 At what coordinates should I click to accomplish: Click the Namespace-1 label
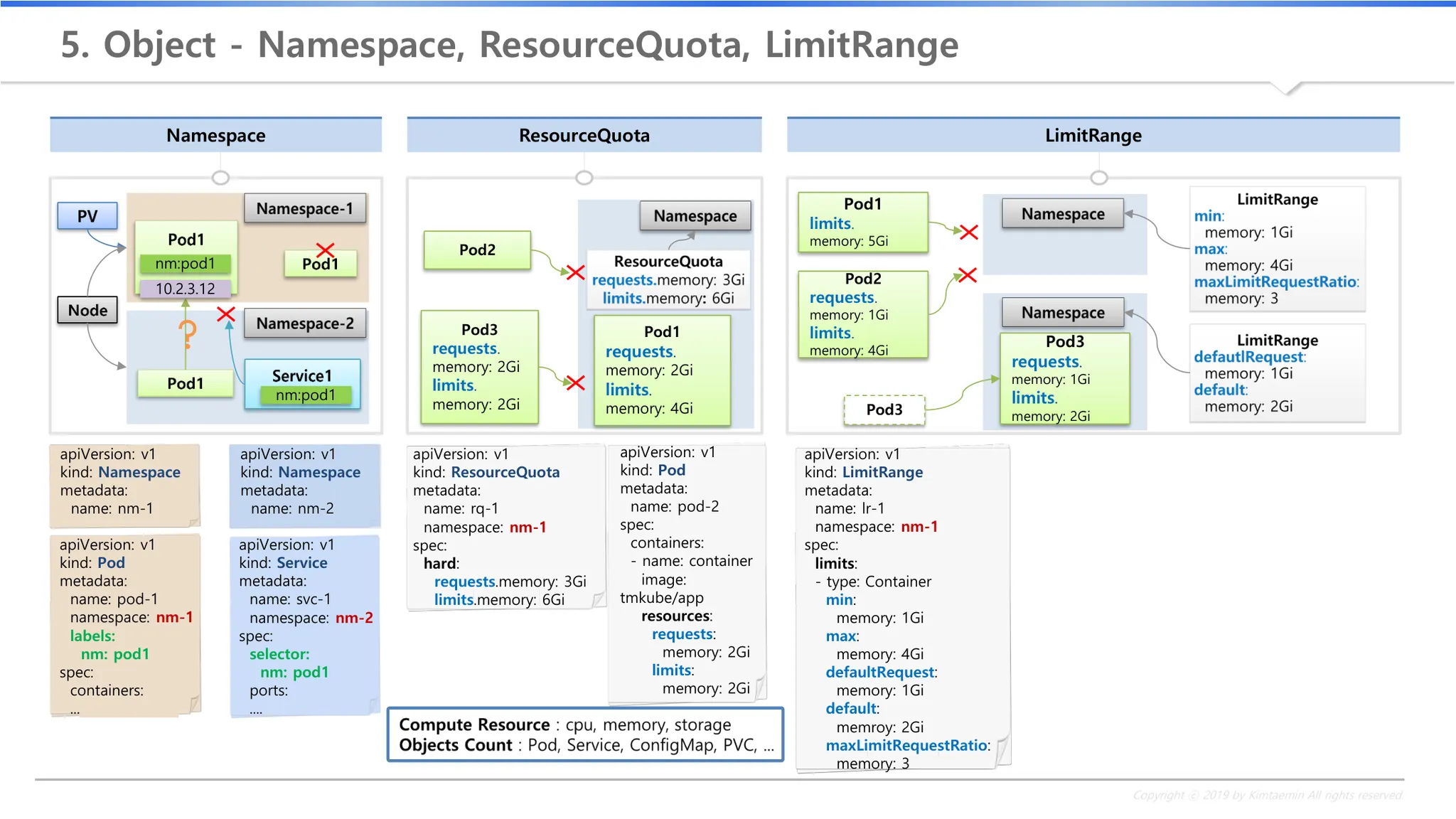tap(305, 208)
